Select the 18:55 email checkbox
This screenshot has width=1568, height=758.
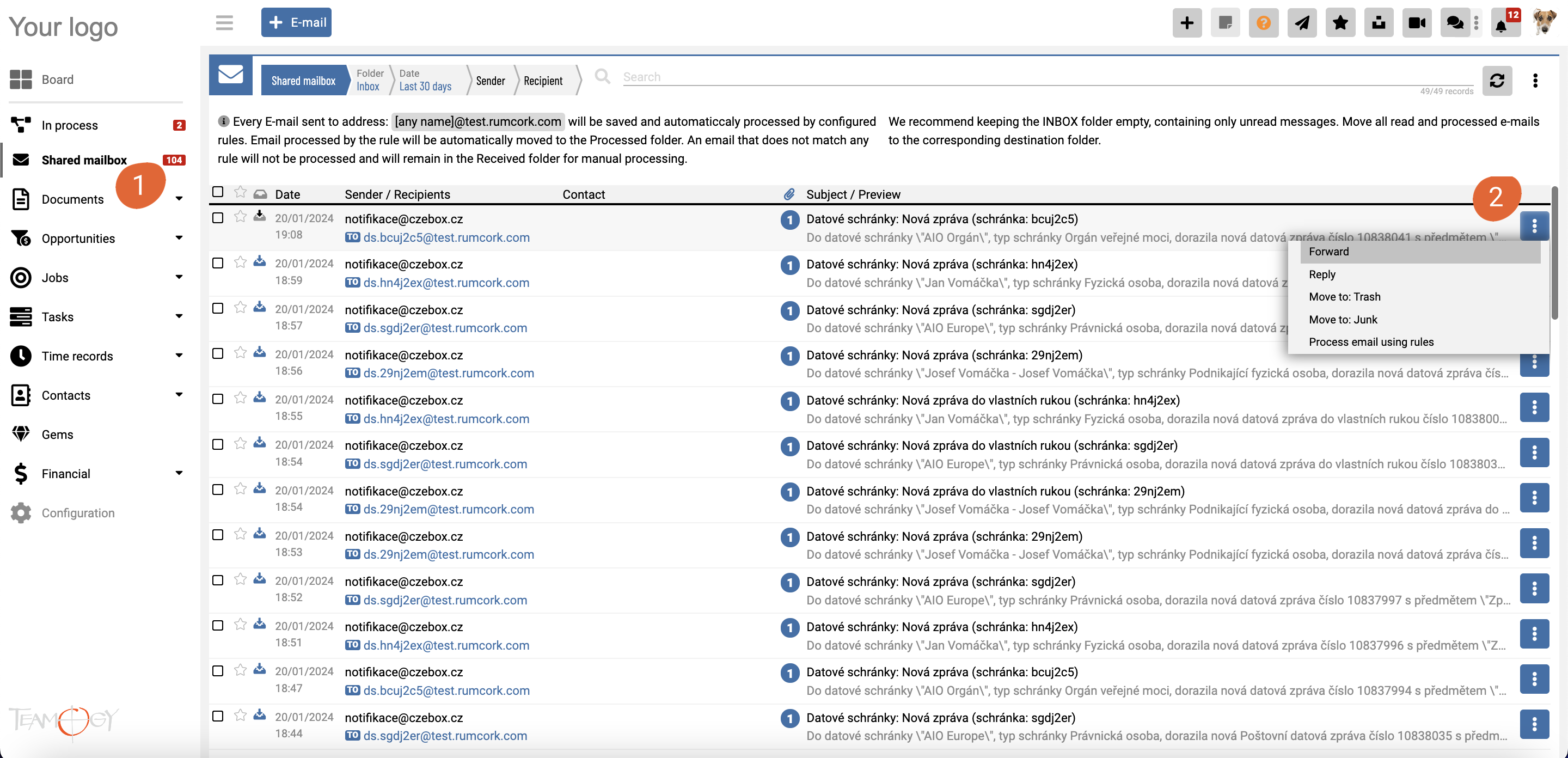click(x=217, y=399)
